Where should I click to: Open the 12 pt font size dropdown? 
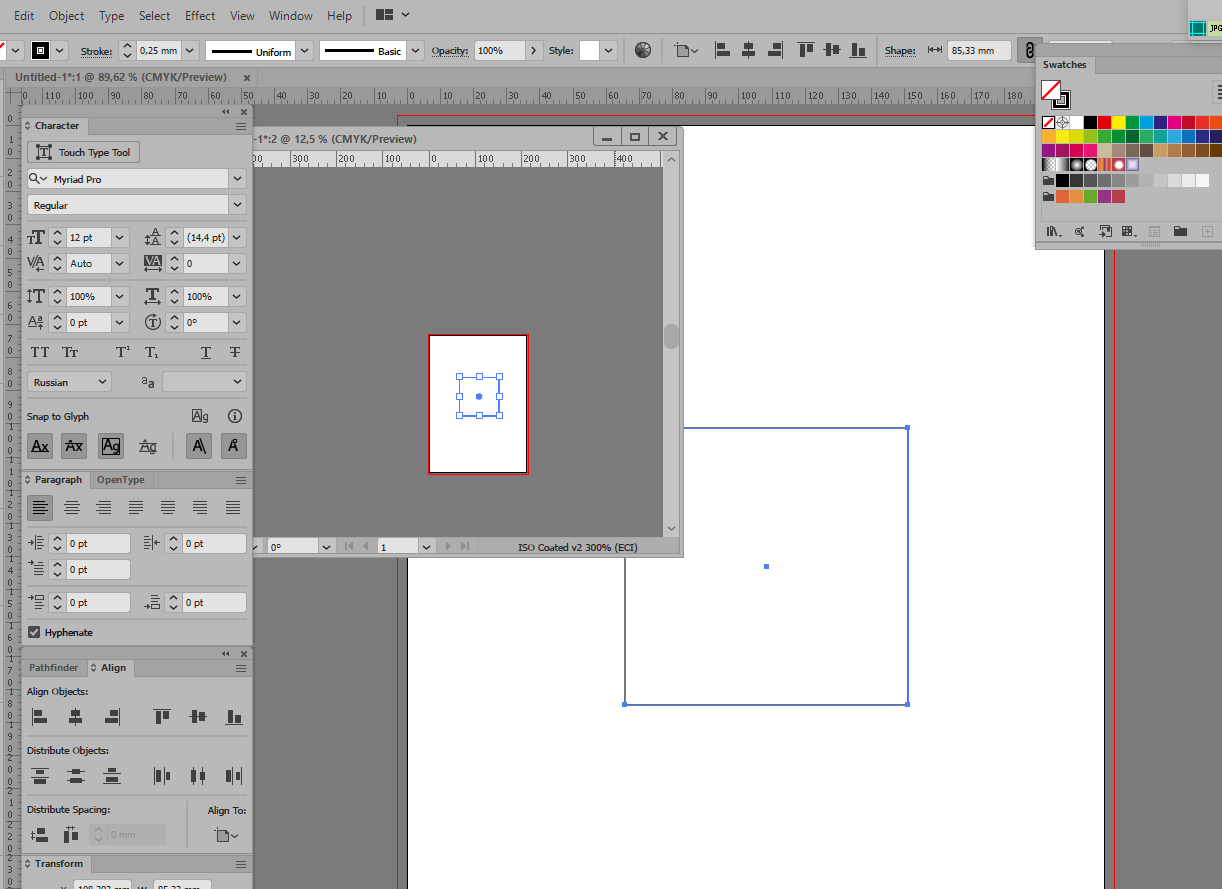pyautogui.click(x=120, y=238)
